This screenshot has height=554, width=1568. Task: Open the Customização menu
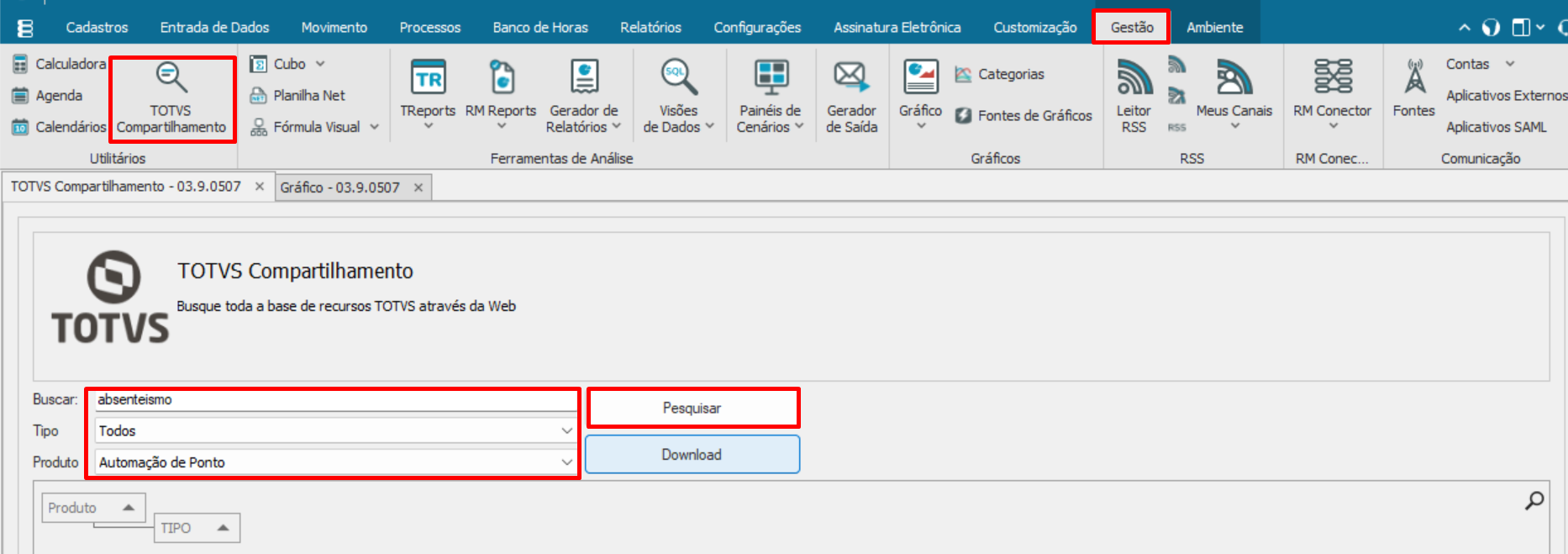tap(1035, 28)
